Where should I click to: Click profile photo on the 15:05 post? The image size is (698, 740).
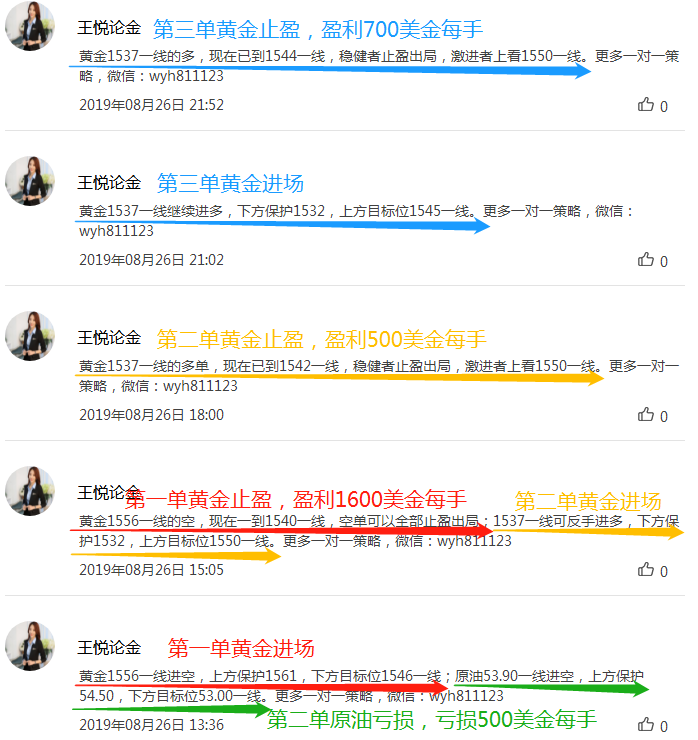30,491
